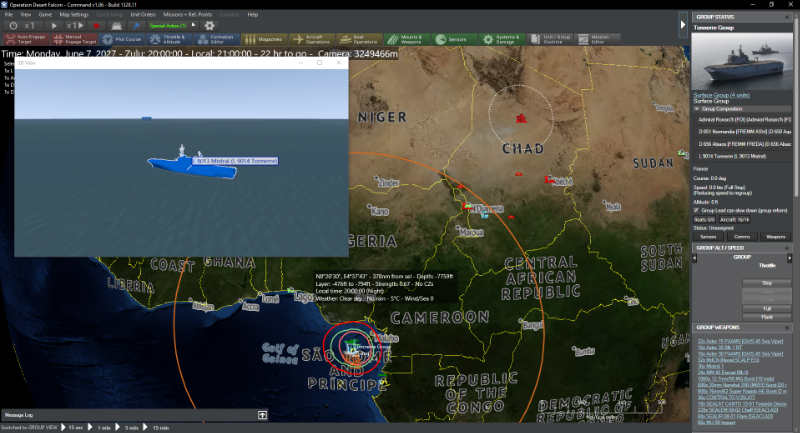
Task: Set throttle to Full
Action: click(x=767, y=309)
